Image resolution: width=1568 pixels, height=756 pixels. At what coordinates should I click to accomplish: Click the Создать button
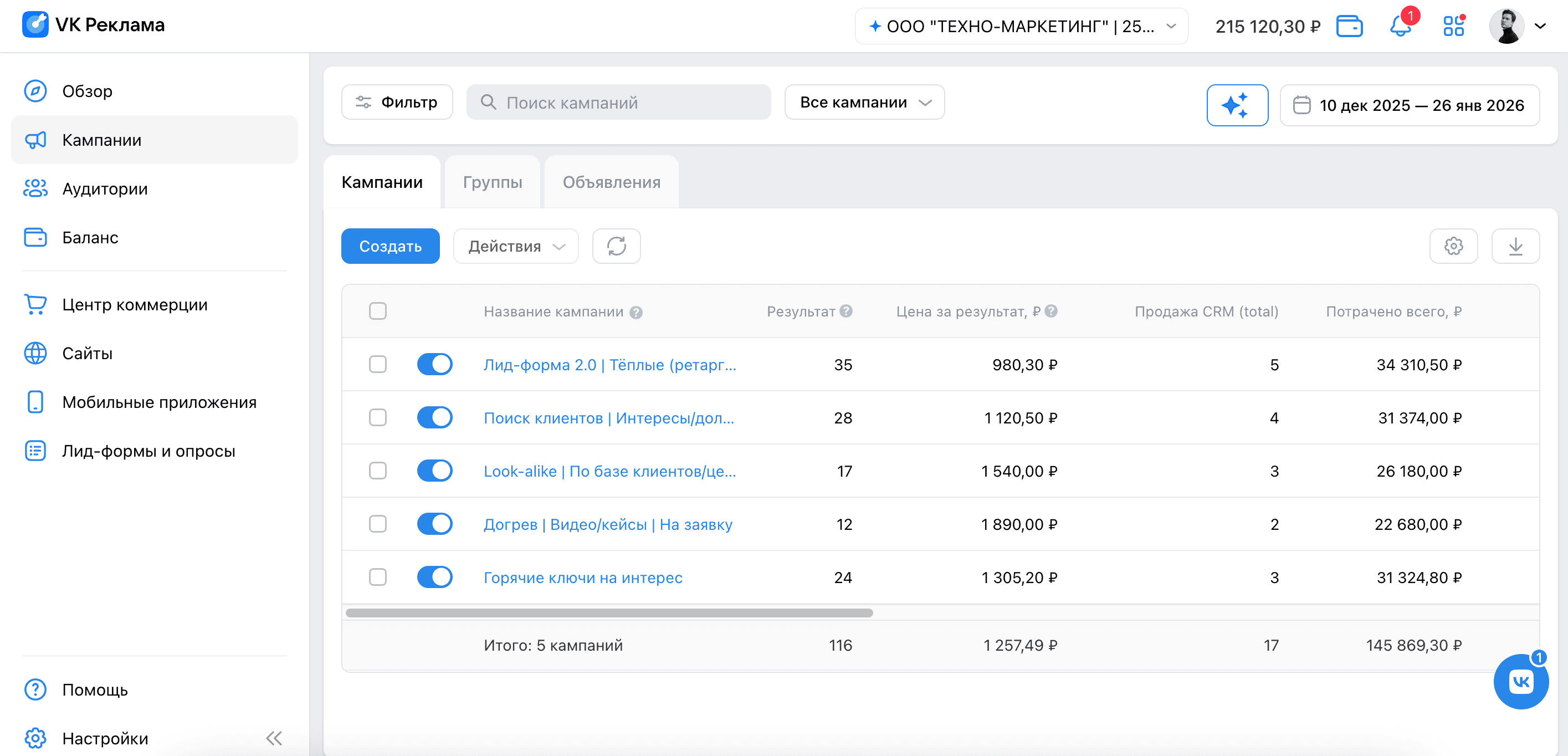pyautogui.click(x=390, y=246)
